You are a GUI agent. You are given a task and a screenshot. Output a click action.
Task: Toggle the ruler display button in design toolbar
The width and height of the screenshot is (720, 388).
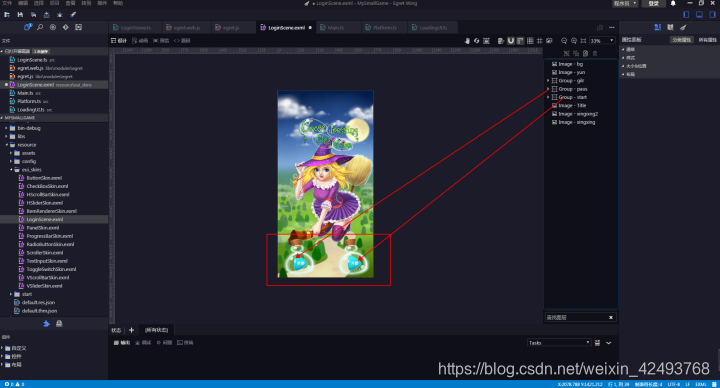(520, 41)
